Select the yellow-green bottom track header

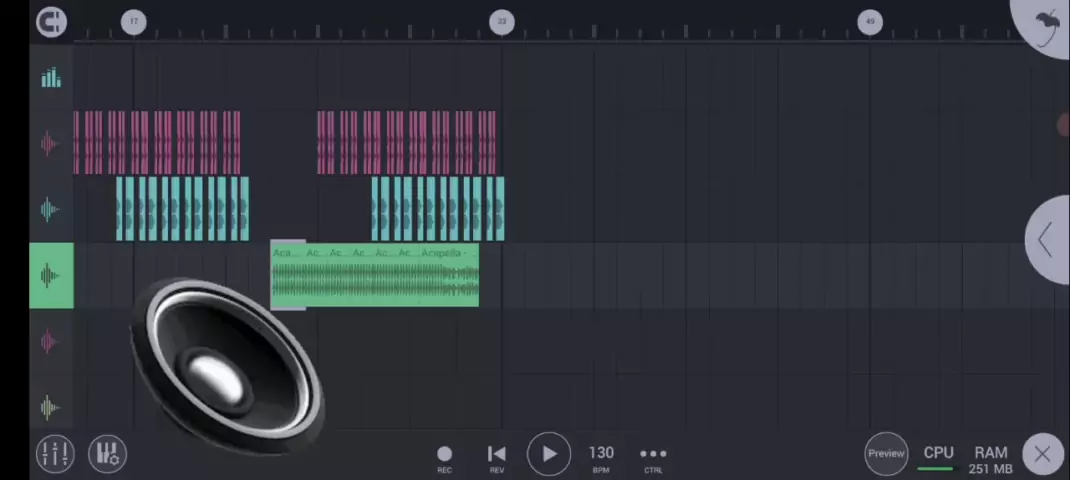tap(48, 407)
